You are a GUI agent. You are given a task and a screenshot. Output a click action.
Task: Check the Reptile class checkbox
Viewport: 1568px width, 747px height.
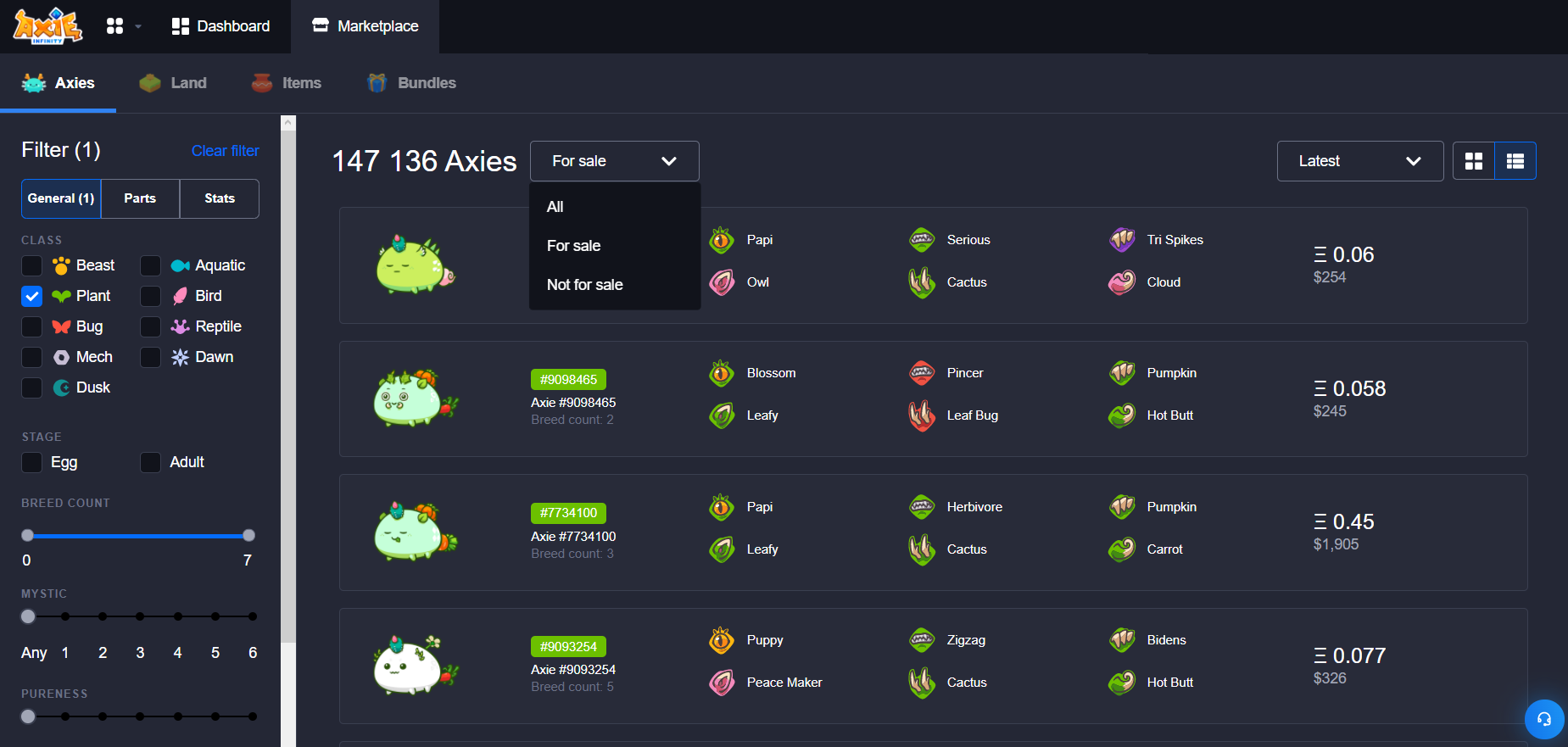click(150, 326)
